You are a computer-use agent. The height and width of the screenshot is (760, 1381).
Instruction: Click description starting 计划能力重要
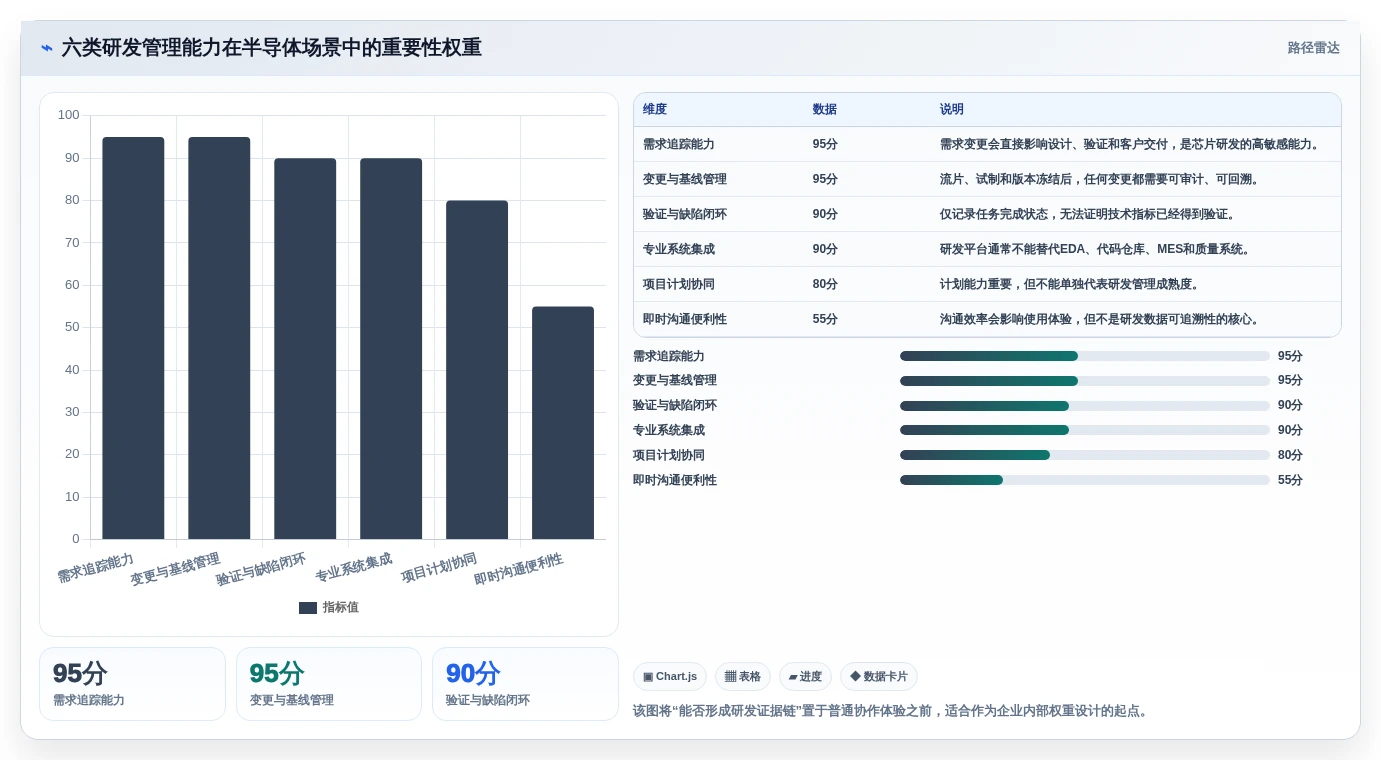1070,285
